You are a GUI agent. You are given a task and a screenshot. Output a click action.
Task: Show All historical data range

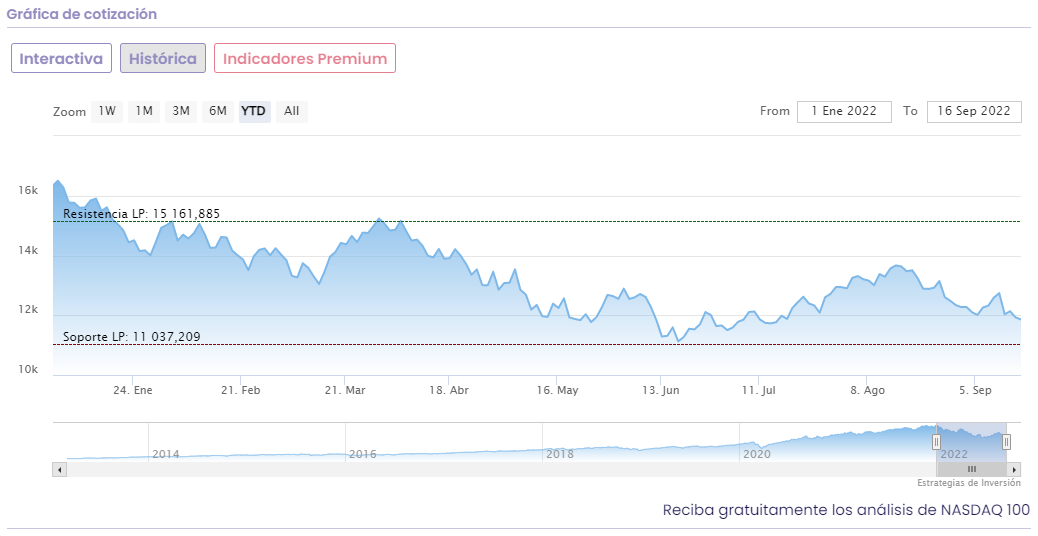point(291,111)
